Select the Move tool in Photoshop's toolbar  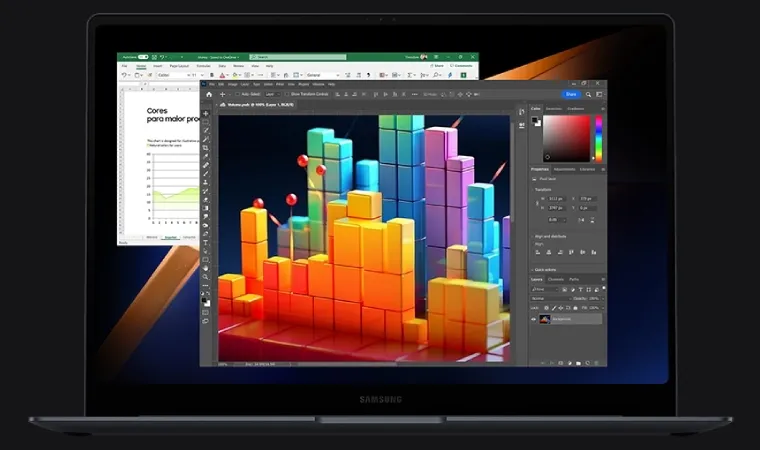click(206, 113)
